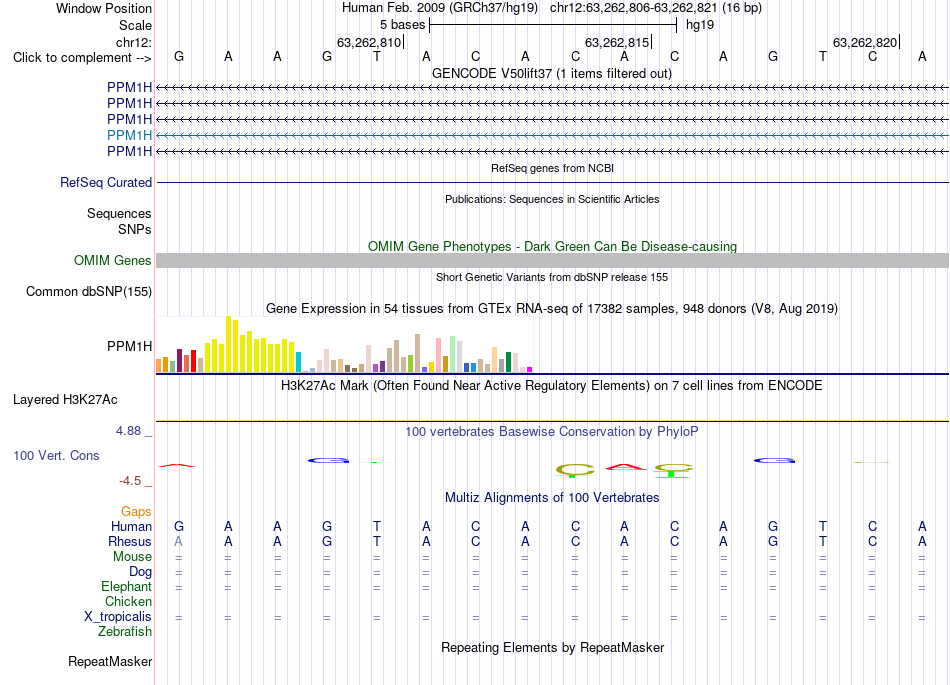The width and height of the screenshot is (950, 685).
Task: Click the 4.88 PhyloP upper value
Action: 128,431
